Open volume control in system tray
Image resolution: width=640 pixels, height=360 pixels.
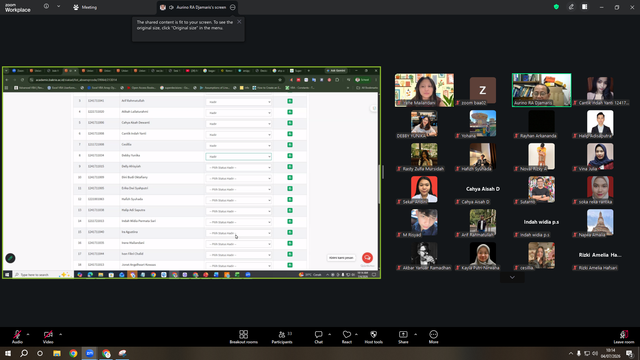click(595, 353)
